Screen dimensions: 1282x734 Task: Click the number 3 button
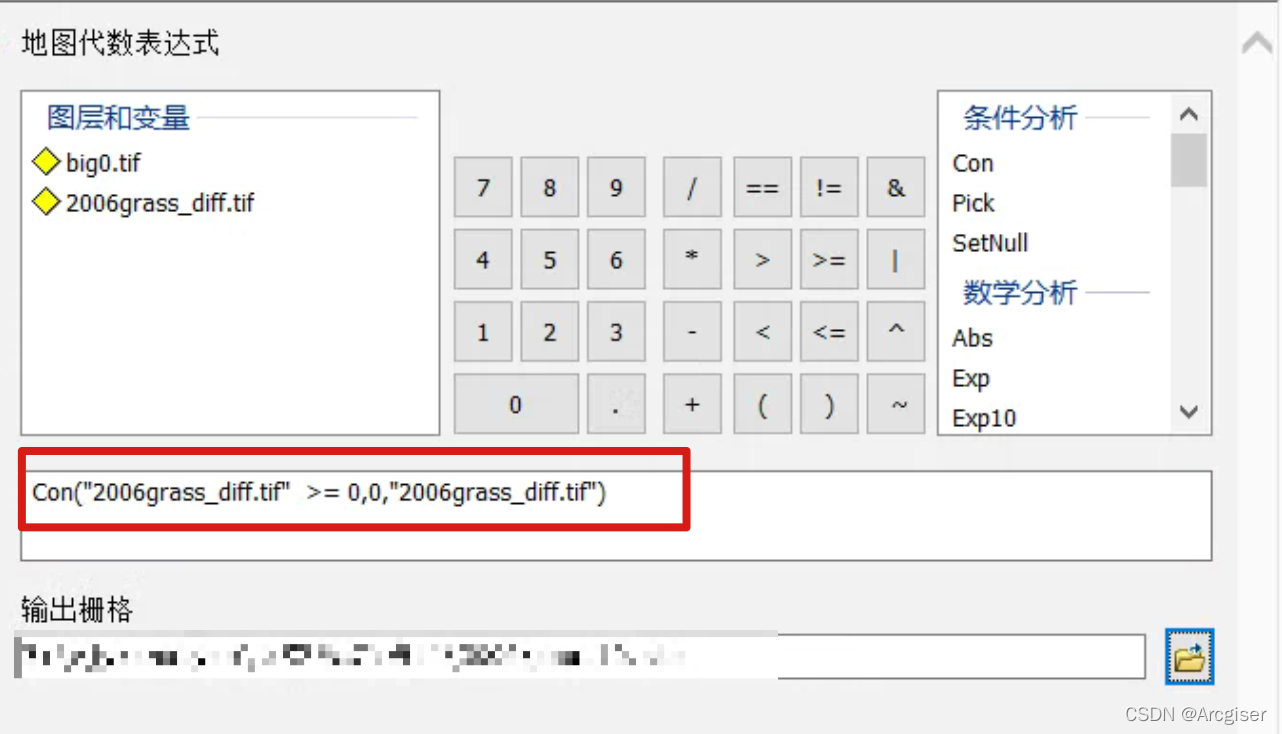[x=616, y=332]
